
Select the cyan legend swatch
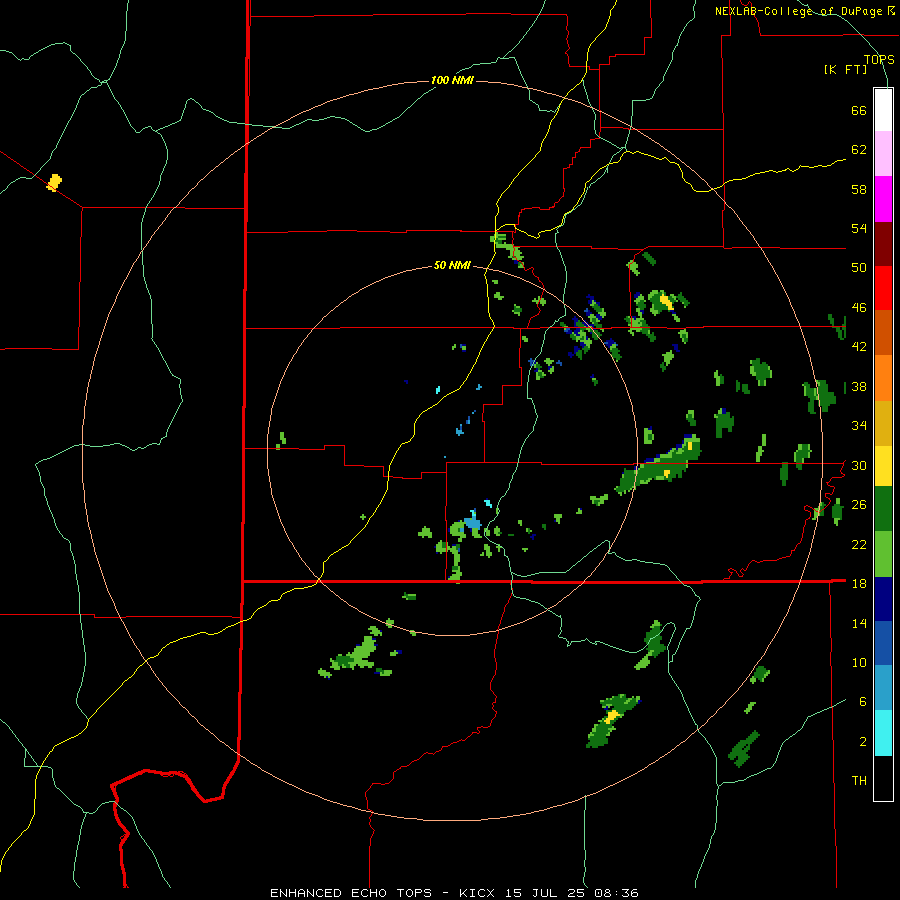click(x=883, y=733)
